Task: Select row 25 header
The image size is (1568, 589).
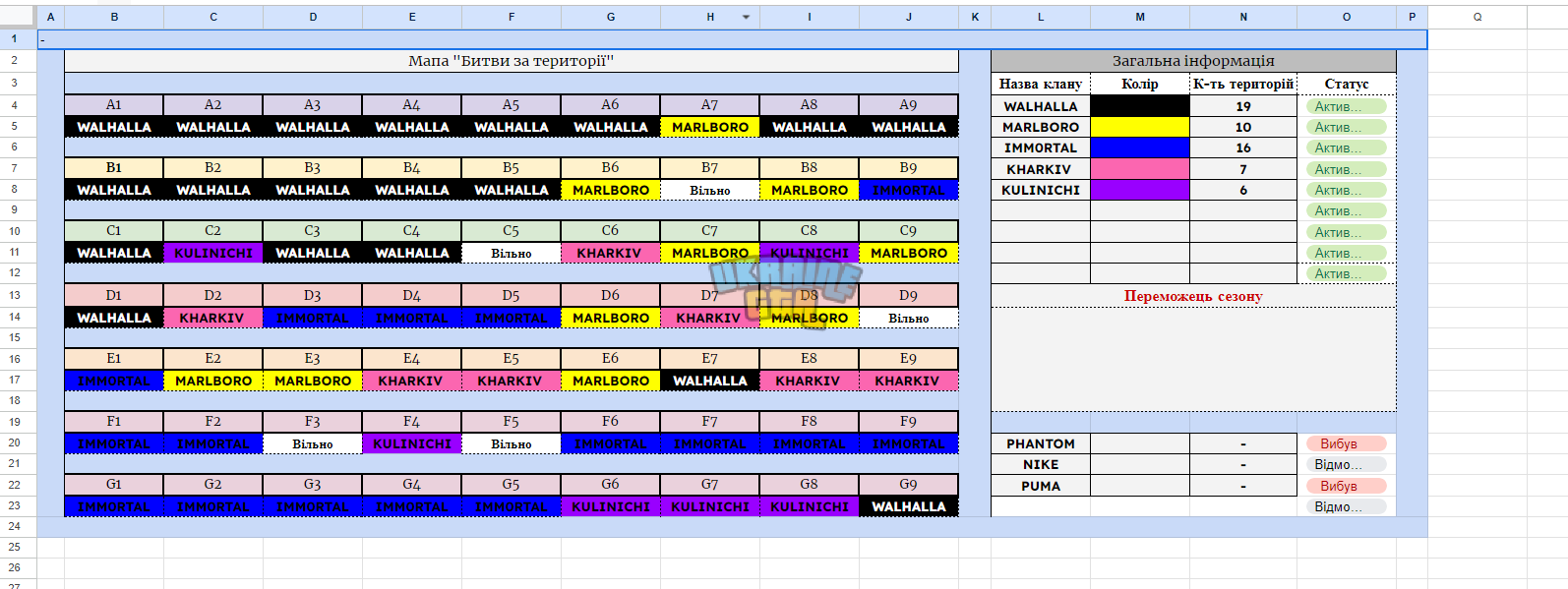Action: point(18,547)
